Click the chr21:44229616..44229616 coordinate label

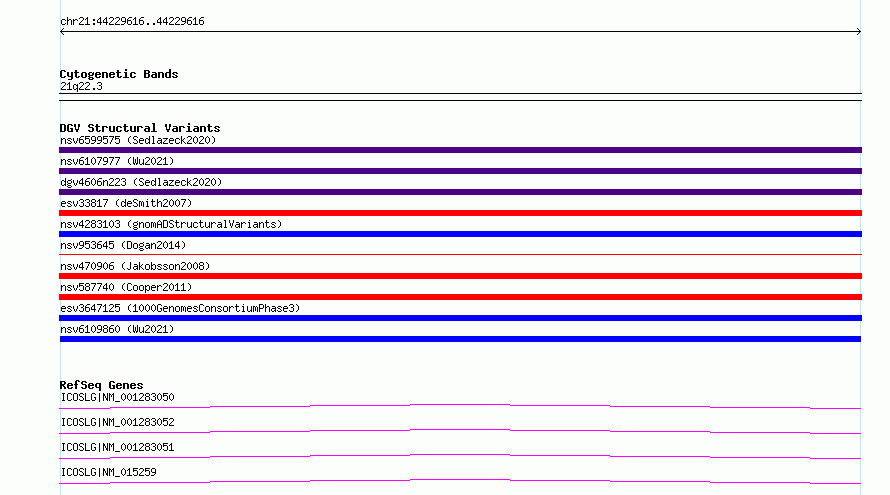(x=132, y=22)
